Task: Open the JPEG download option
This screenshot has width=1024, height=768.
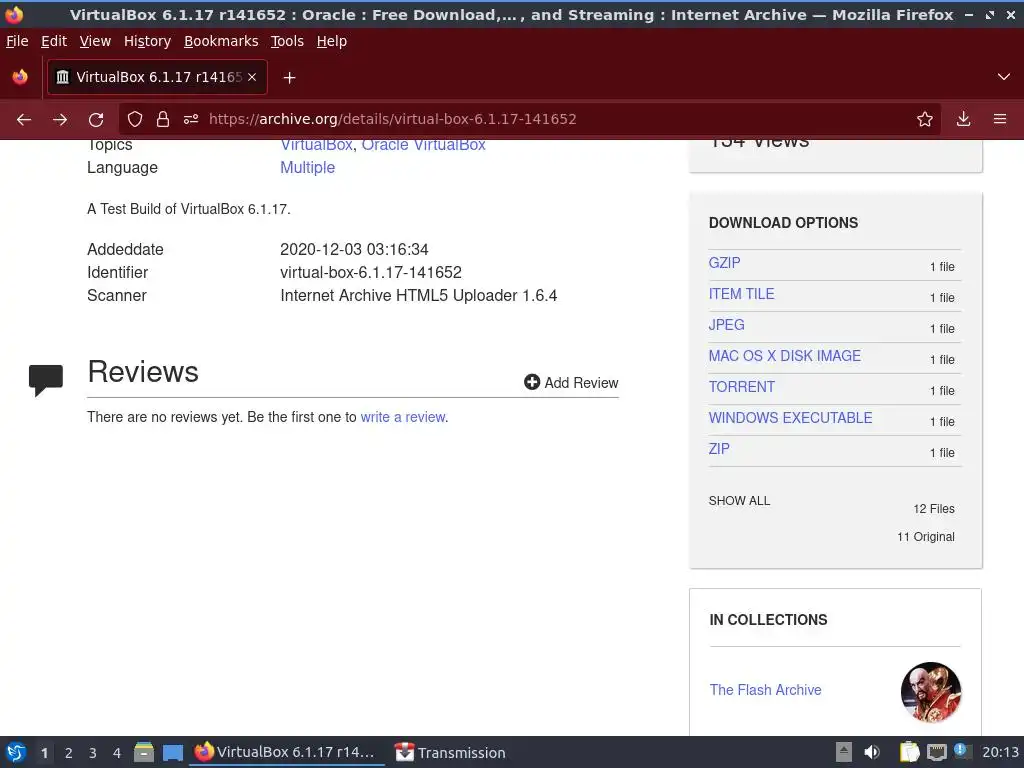Action: 726,325
